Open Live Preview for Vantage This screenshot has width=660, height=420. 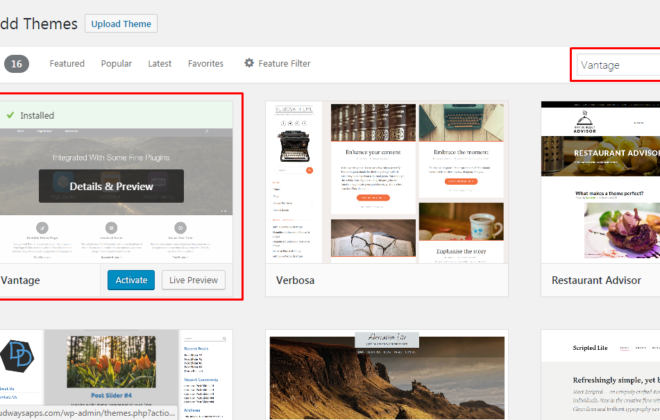pyautogui.click(x=194, y=280)
